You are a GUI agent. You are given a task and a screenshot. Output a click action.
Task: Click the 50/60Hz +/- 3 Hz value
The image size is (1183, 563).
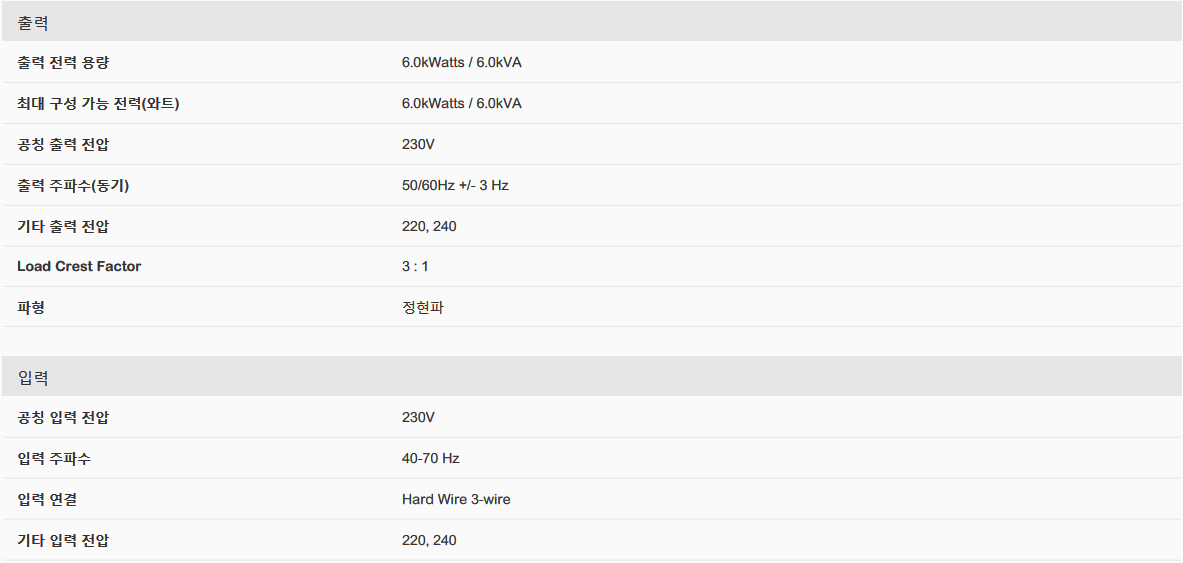click(x=455, y=185)
